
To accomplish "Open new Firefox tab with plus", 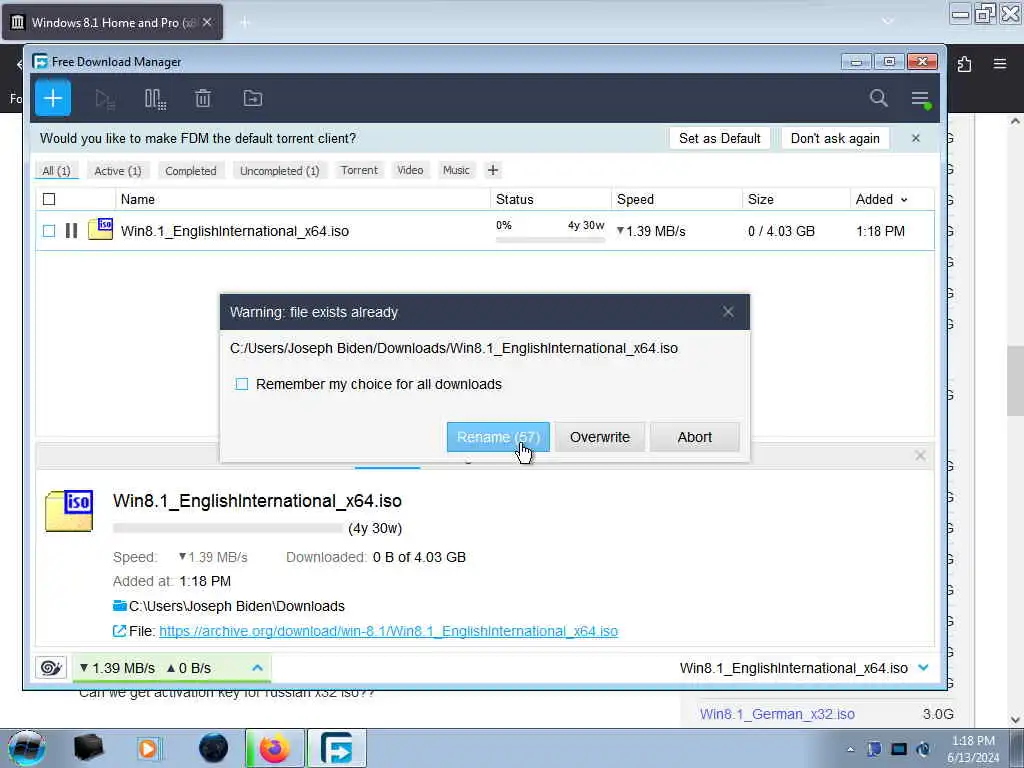I will tap(245, 22).
